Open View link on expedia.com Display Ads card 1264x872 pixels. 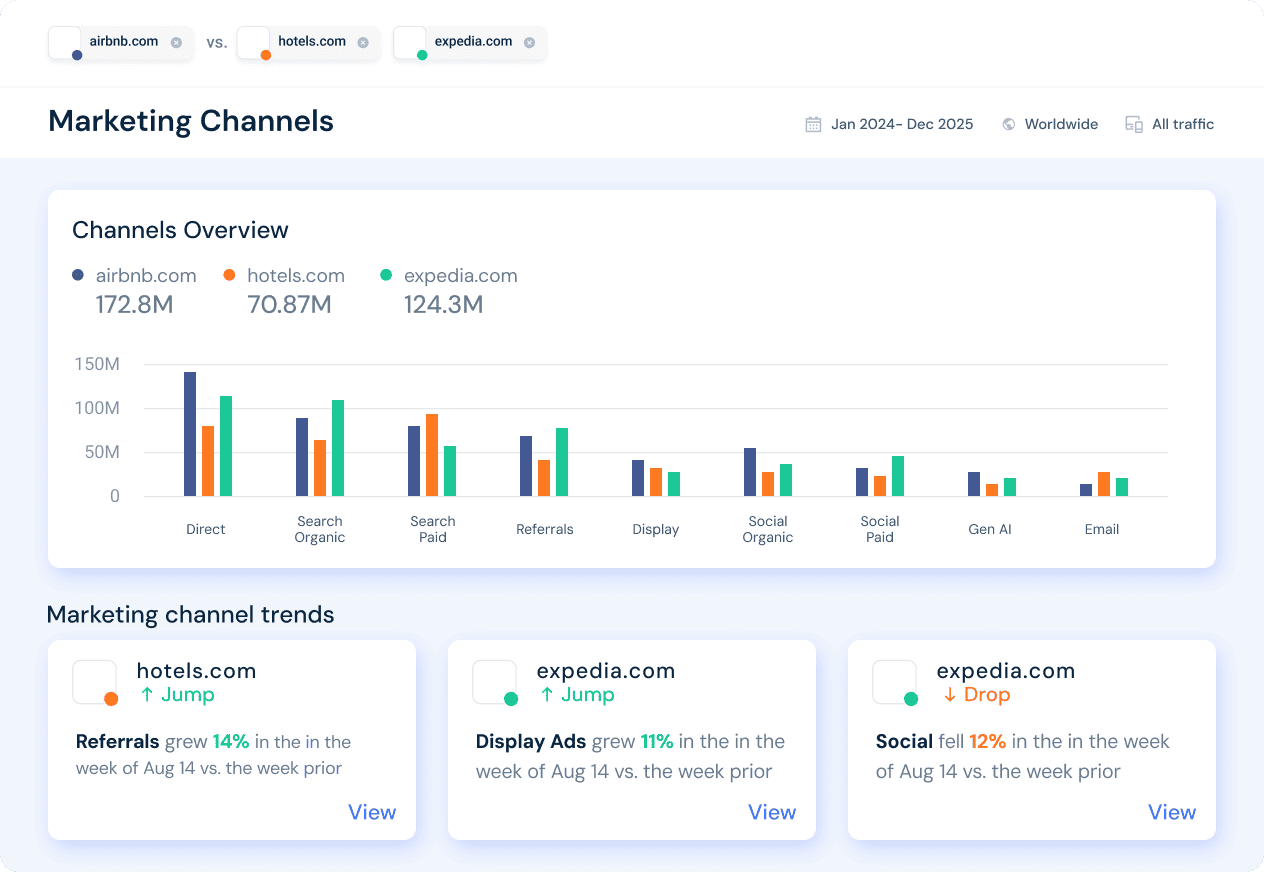coord(772,812)
